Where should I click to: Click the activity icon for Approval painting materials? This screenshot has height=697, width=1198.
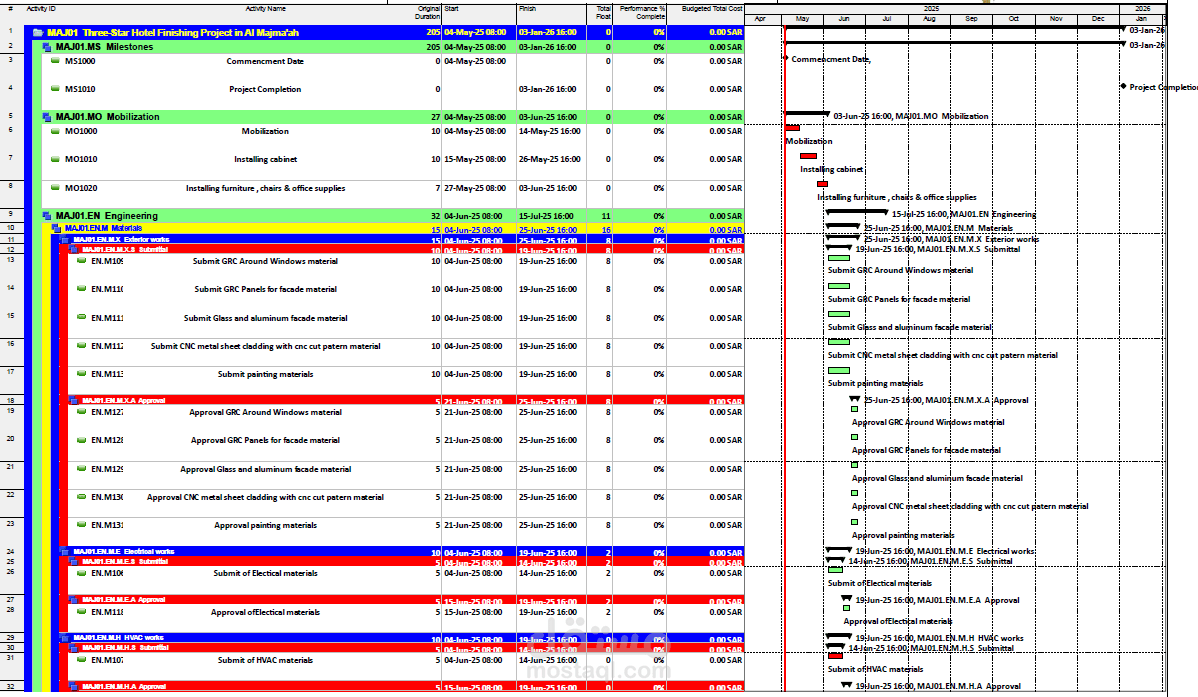pyautogui.click(x=82, y=525)
